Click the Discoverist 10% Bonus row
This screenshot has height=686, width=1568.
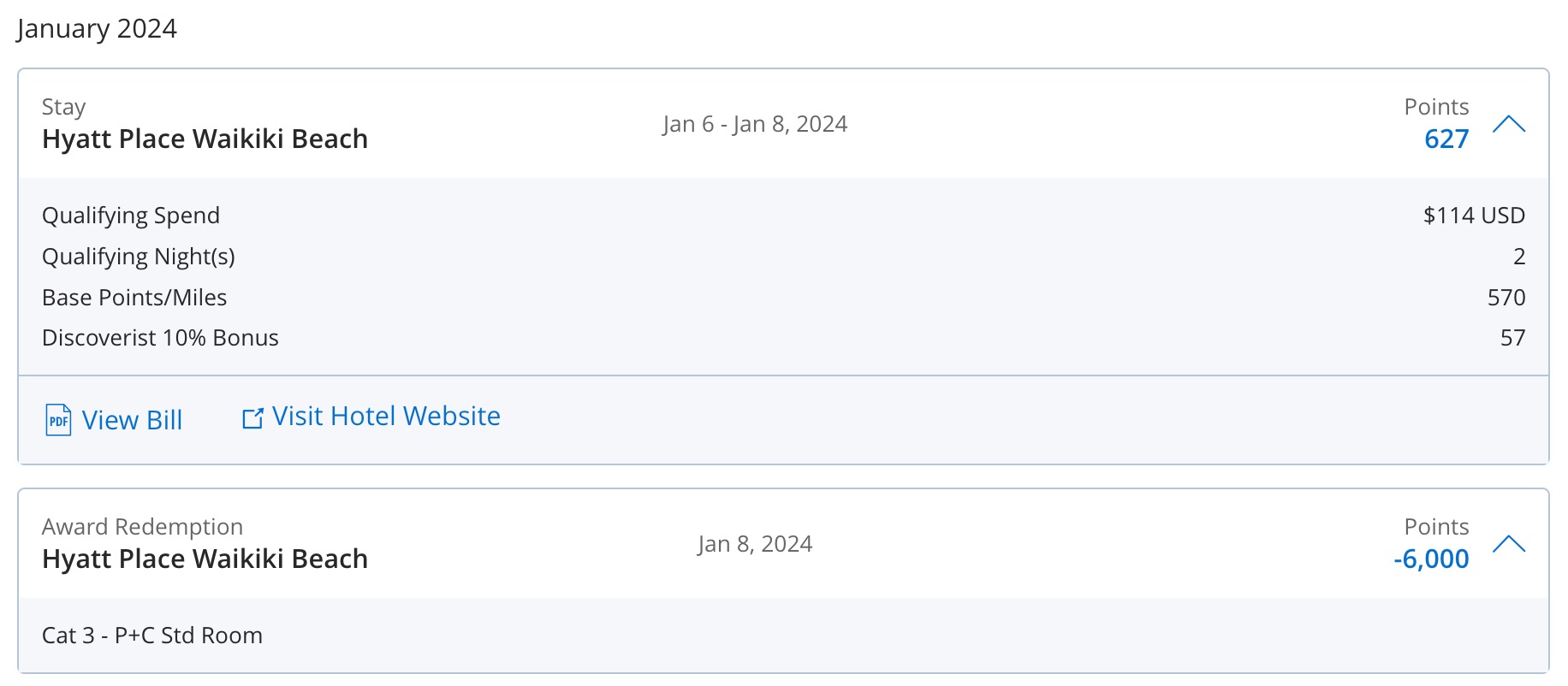(160, 338)
